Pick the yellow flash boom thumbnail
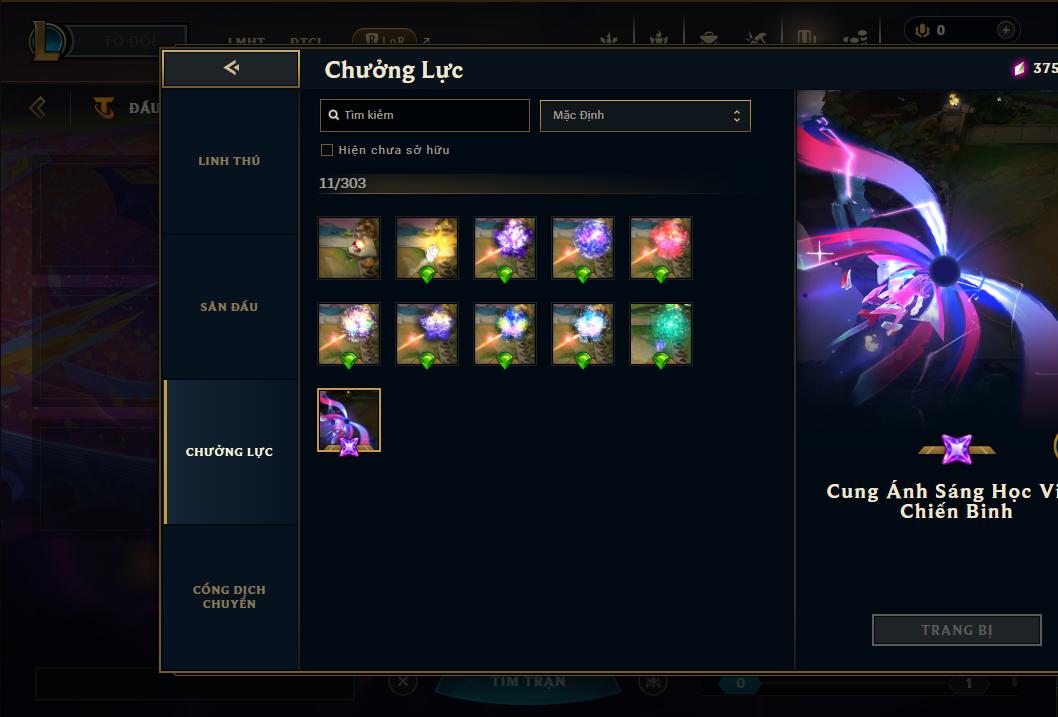This screenshot has width=1058, height=717. pyautogui.click(x=427, y=248)
